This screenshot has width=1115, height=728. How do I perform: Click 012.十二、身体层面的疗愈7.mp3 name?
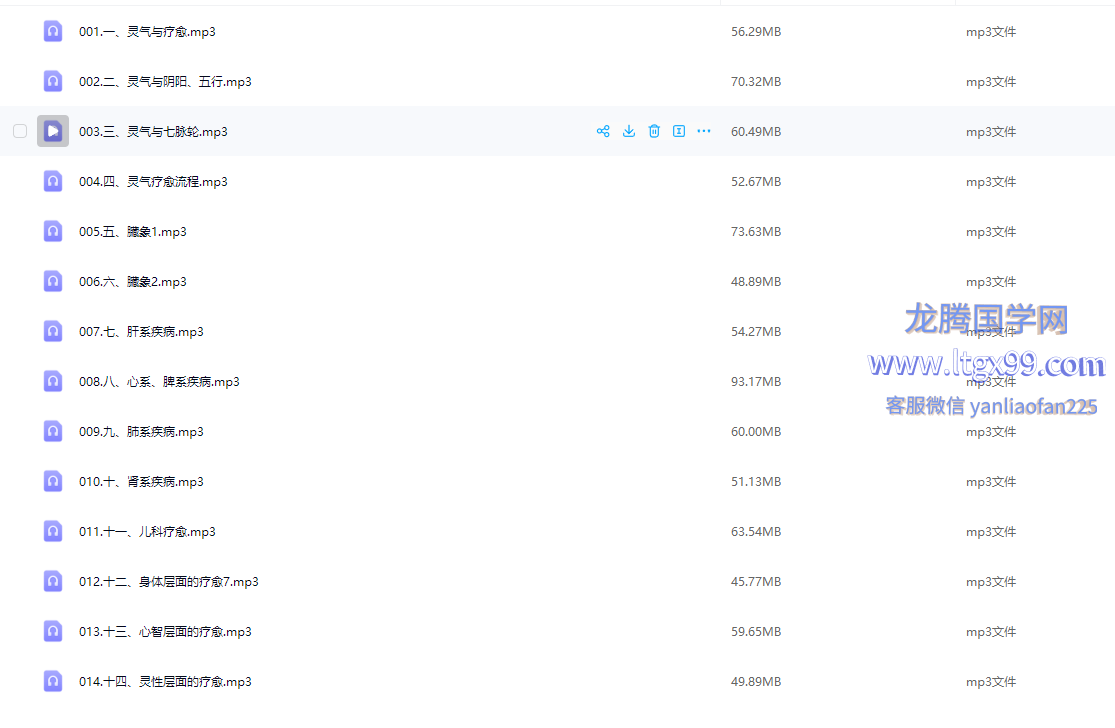[x=168, y=582]
